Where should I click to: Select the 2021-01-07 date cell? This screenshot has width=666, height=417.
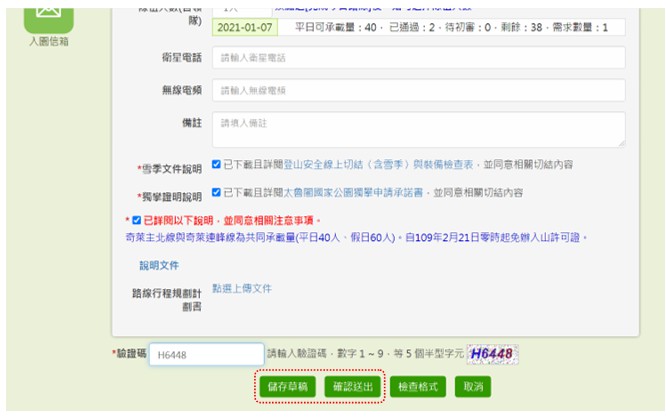point(245,27)
